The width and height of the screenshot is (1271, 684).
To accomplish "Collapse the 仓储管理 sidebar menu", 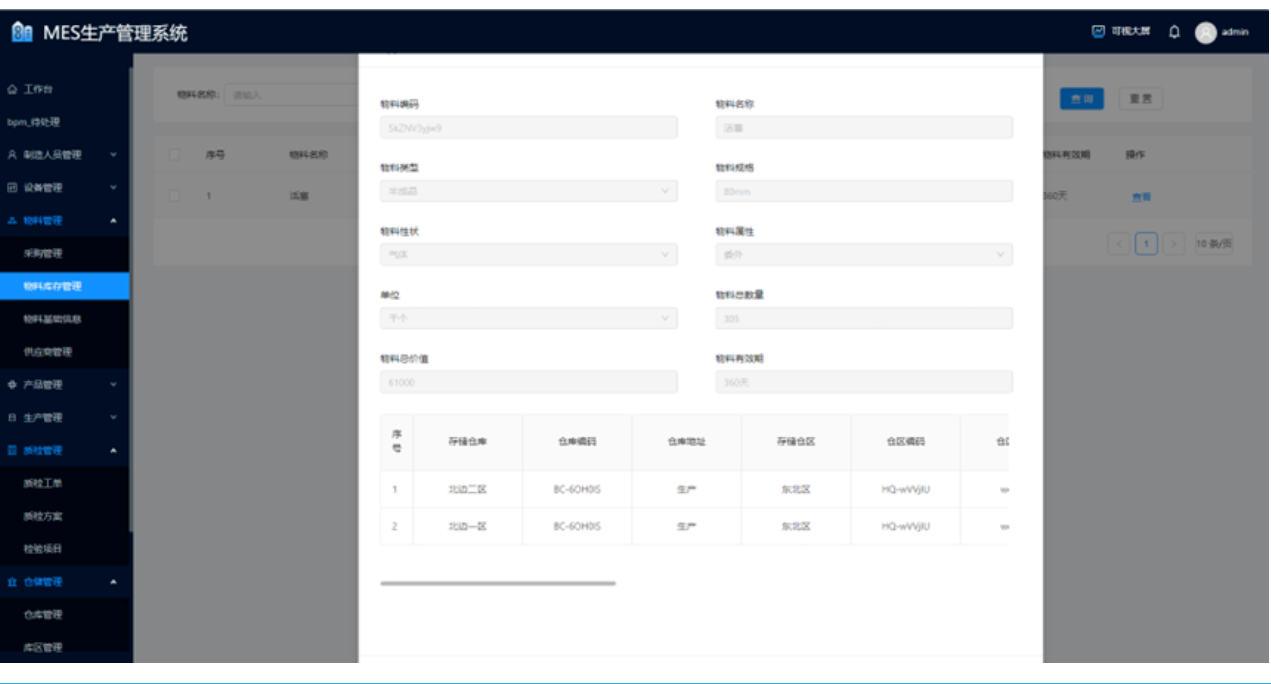I will pyautogui.click(x=113, y=582).
